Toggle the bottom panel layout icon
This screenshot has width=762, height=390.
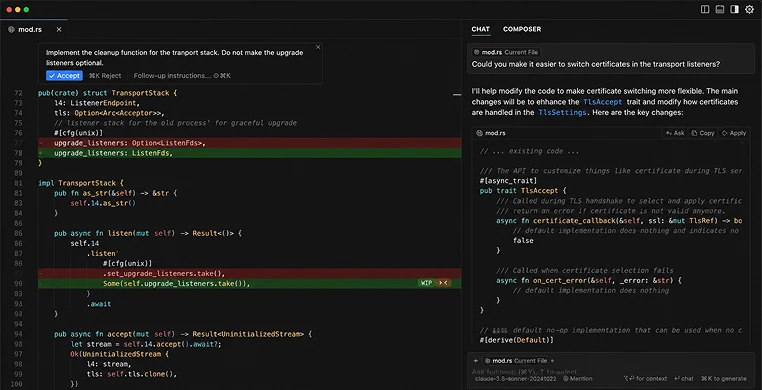[x=720, y=9]
